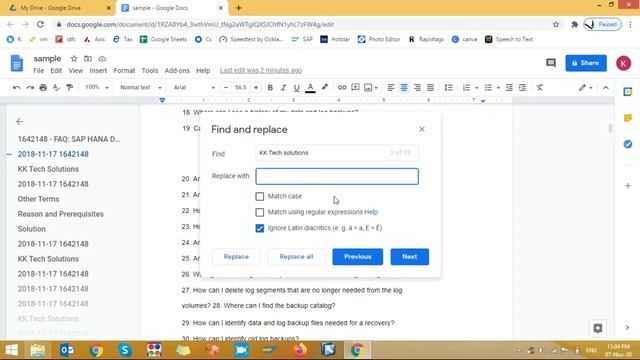Collapse the toolbar menus with chevron

point(606,87)
